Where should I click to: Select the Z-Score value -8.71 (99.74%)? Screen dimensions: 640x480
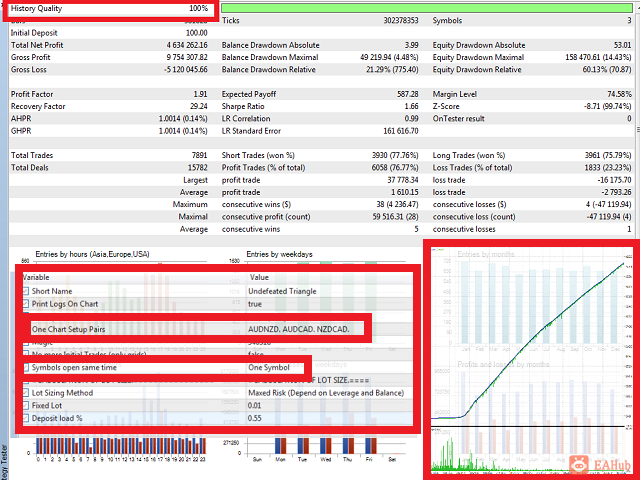tap(608, 106)
